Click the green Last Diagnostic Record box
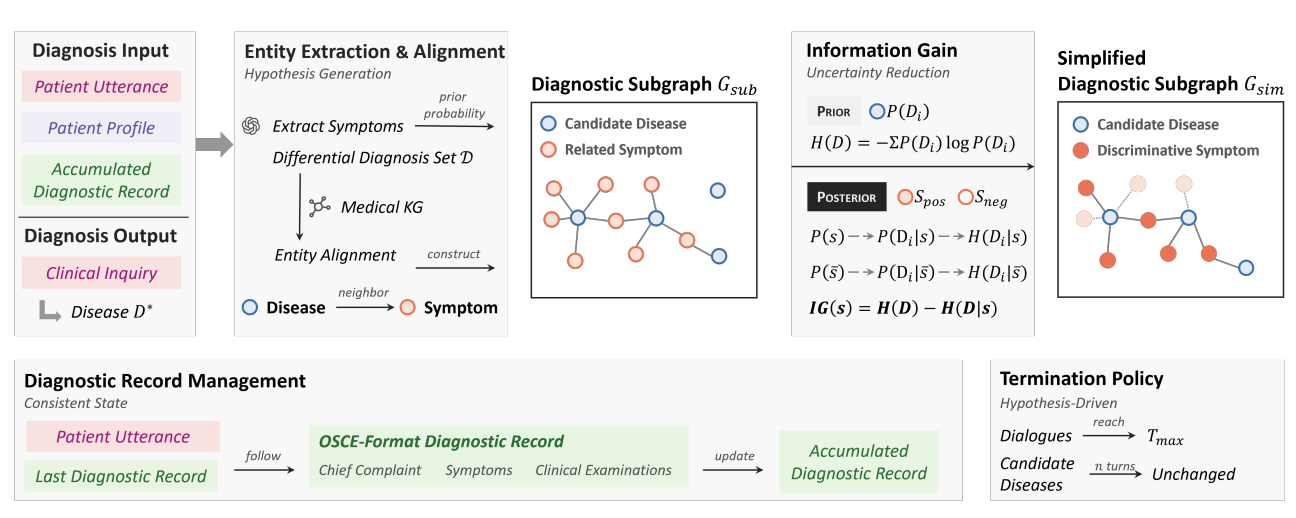This screenshot has width=1296, height=518. click(122, 476)
